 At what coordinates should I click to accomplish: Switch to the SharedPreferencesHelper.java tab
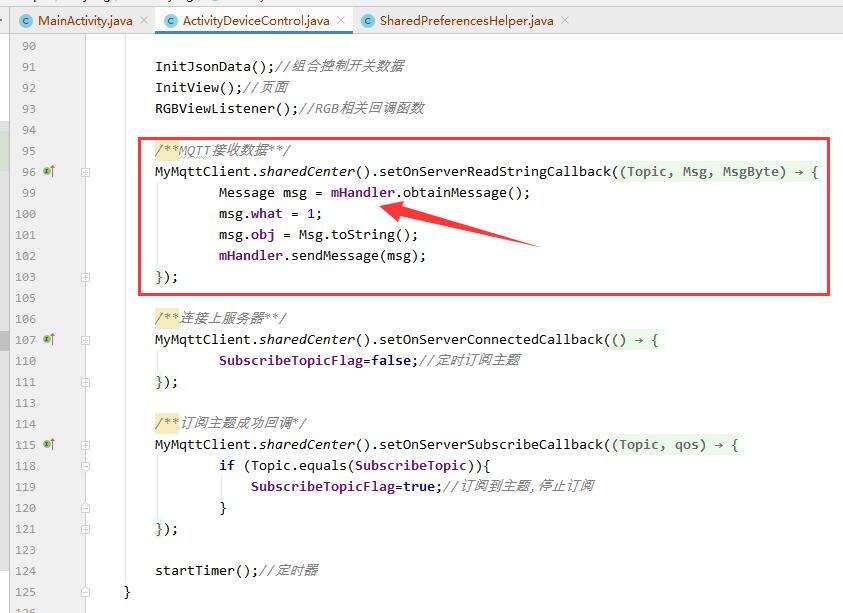466,20
